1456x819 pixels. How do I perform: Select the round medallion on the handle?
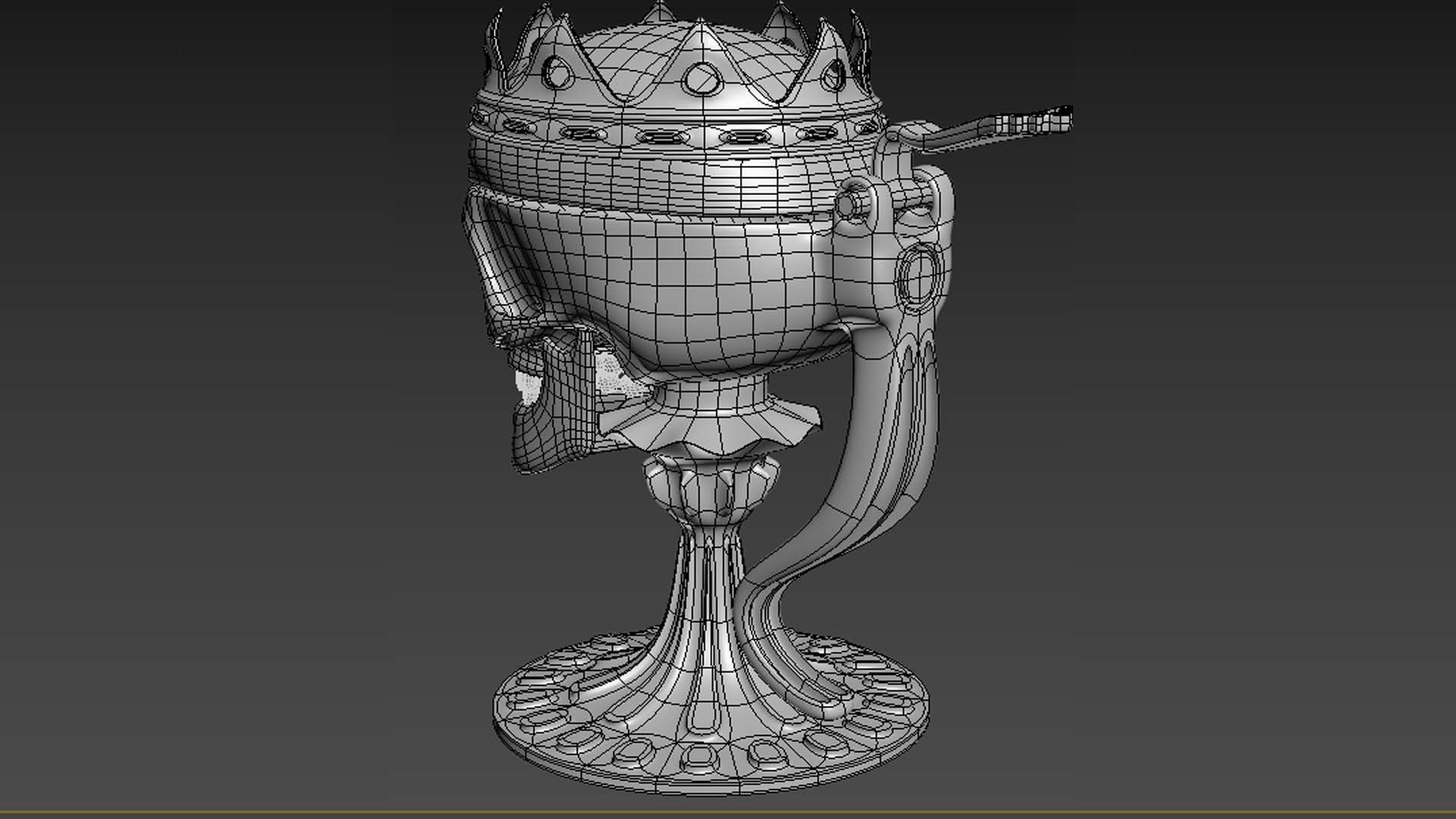point(919,277)
